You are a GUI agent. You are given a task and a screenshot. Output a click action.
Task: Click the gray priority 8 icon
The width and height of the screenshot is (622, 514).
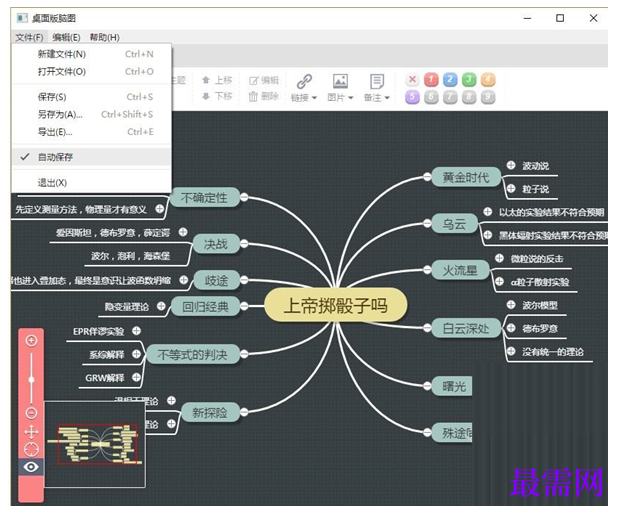(x=469, y=97)
